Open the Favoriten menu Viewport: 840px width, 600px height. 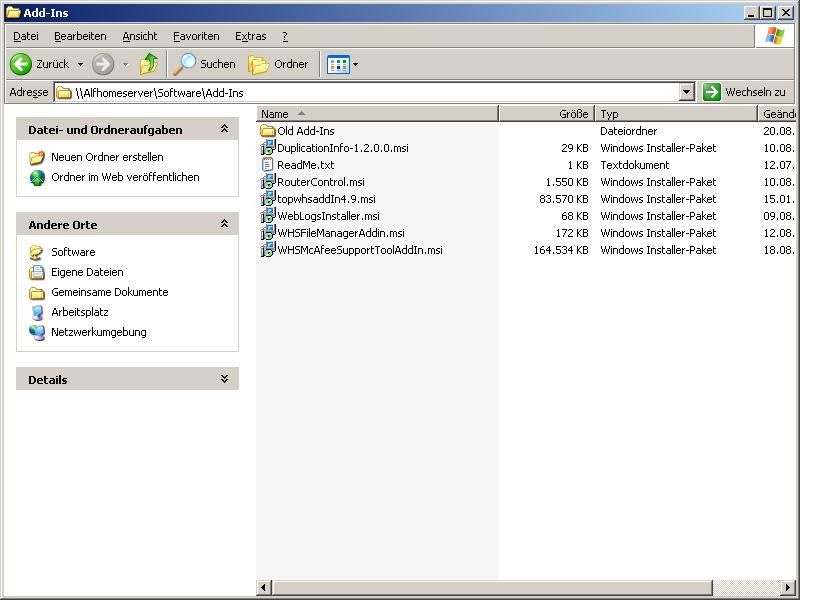click(x=196, y=36)
